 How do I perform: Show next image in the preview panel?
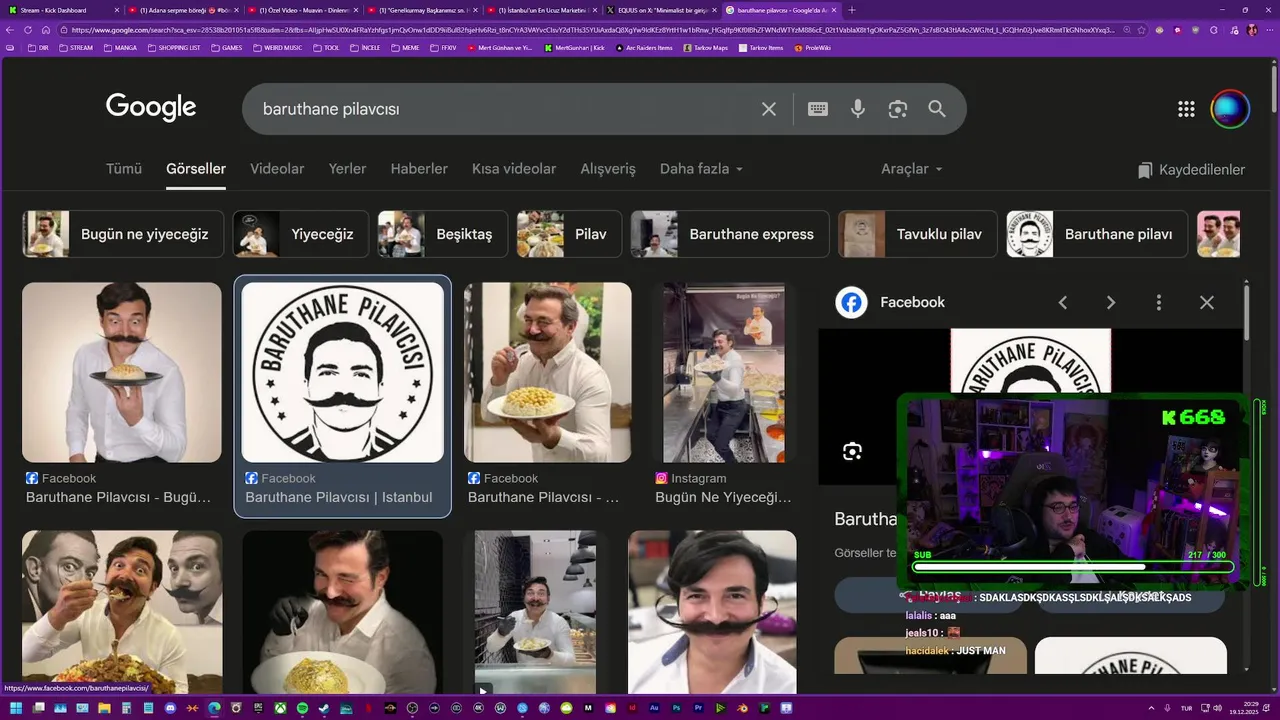(1111, 302)
